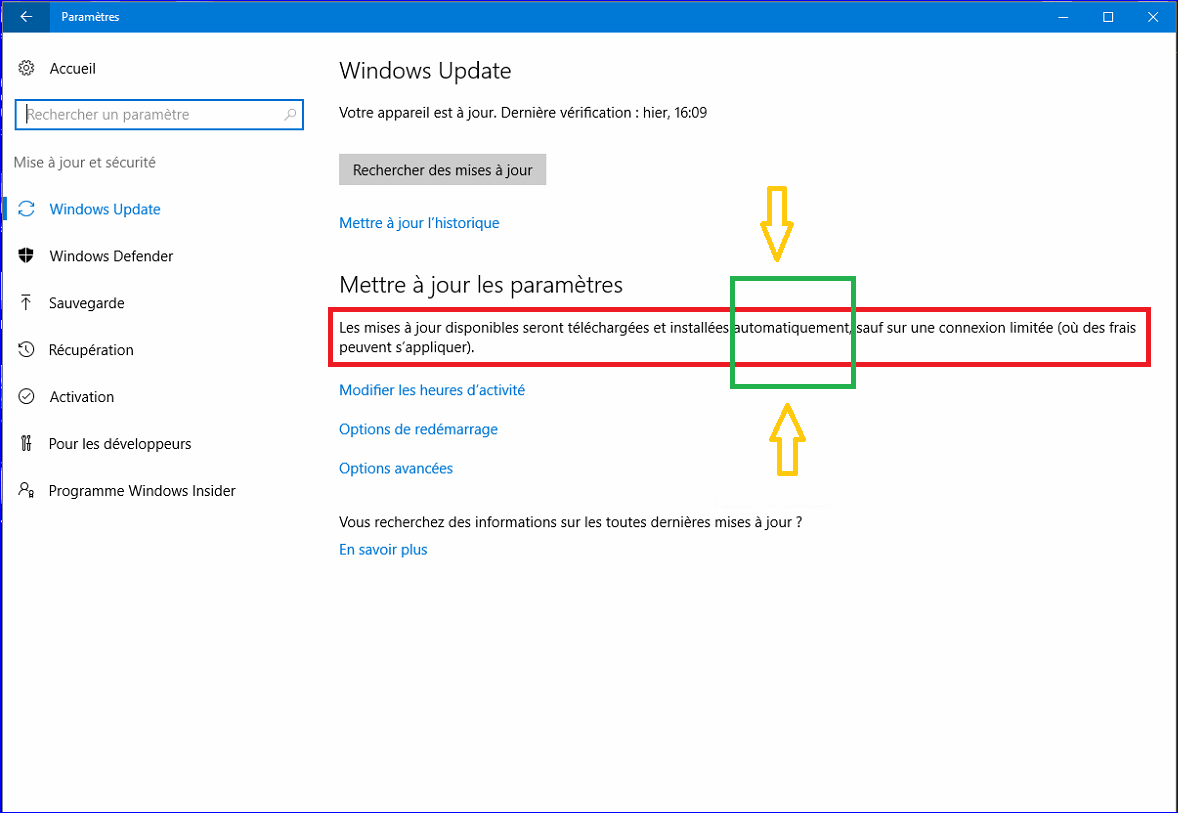Viewport: 1178px width, 813px height.
Task: Click the back arrow in title bar
Action: [26, 17]
